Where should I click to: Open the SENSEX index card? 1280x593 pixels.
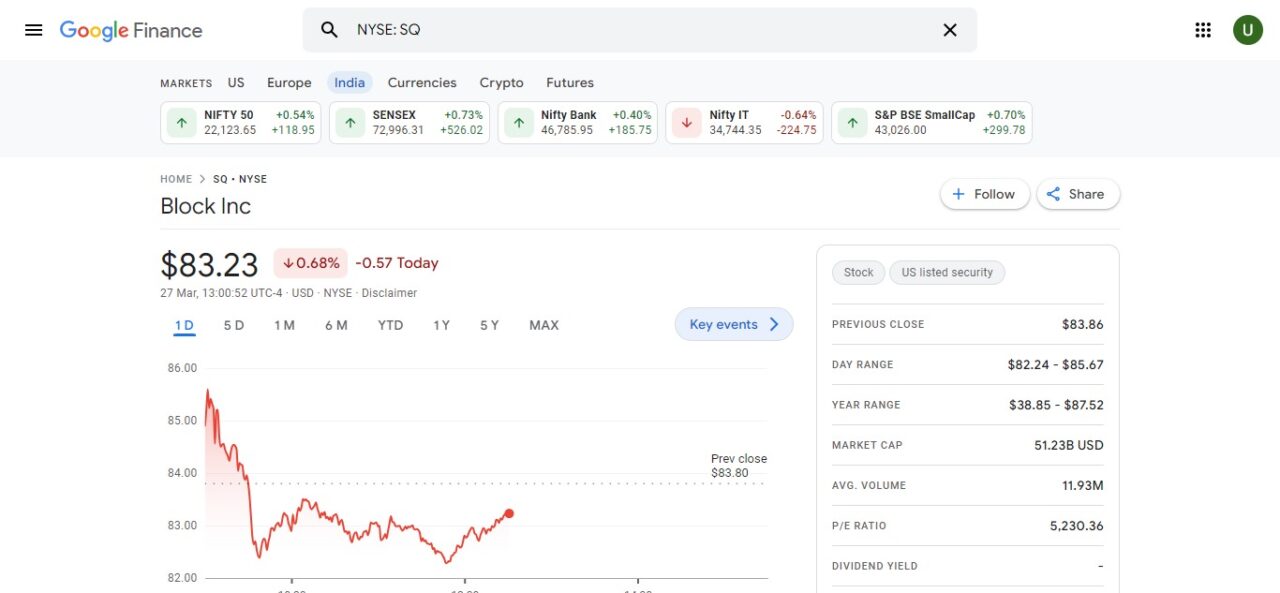[x=410, y=123]
